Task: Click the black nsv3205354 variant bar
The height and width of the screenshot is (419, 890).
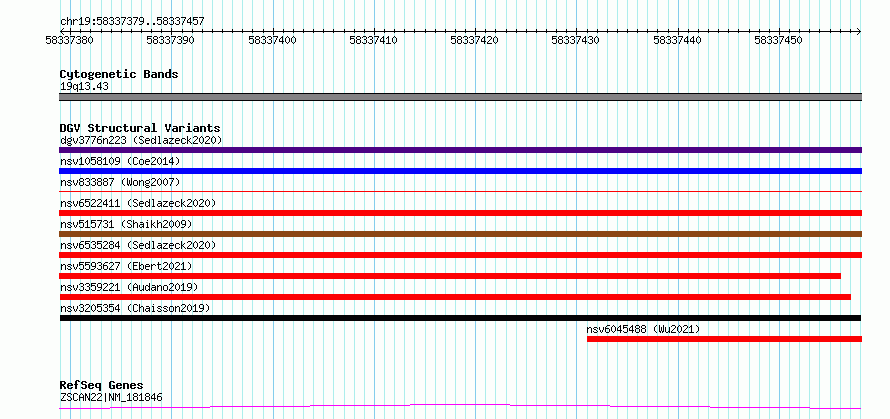Action: coord(460,318)
